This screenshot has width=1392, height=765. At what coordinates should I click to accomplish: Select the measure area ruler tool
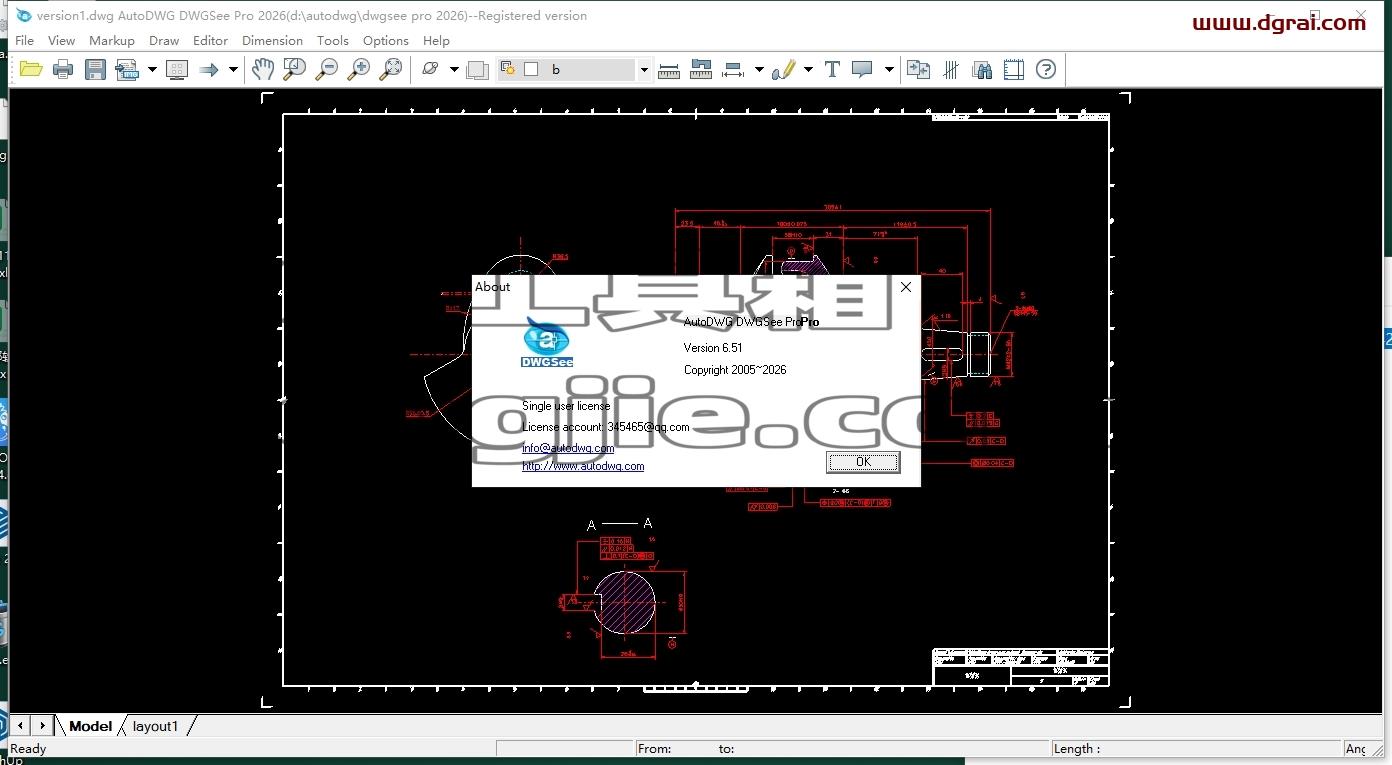tap(701, 69)
